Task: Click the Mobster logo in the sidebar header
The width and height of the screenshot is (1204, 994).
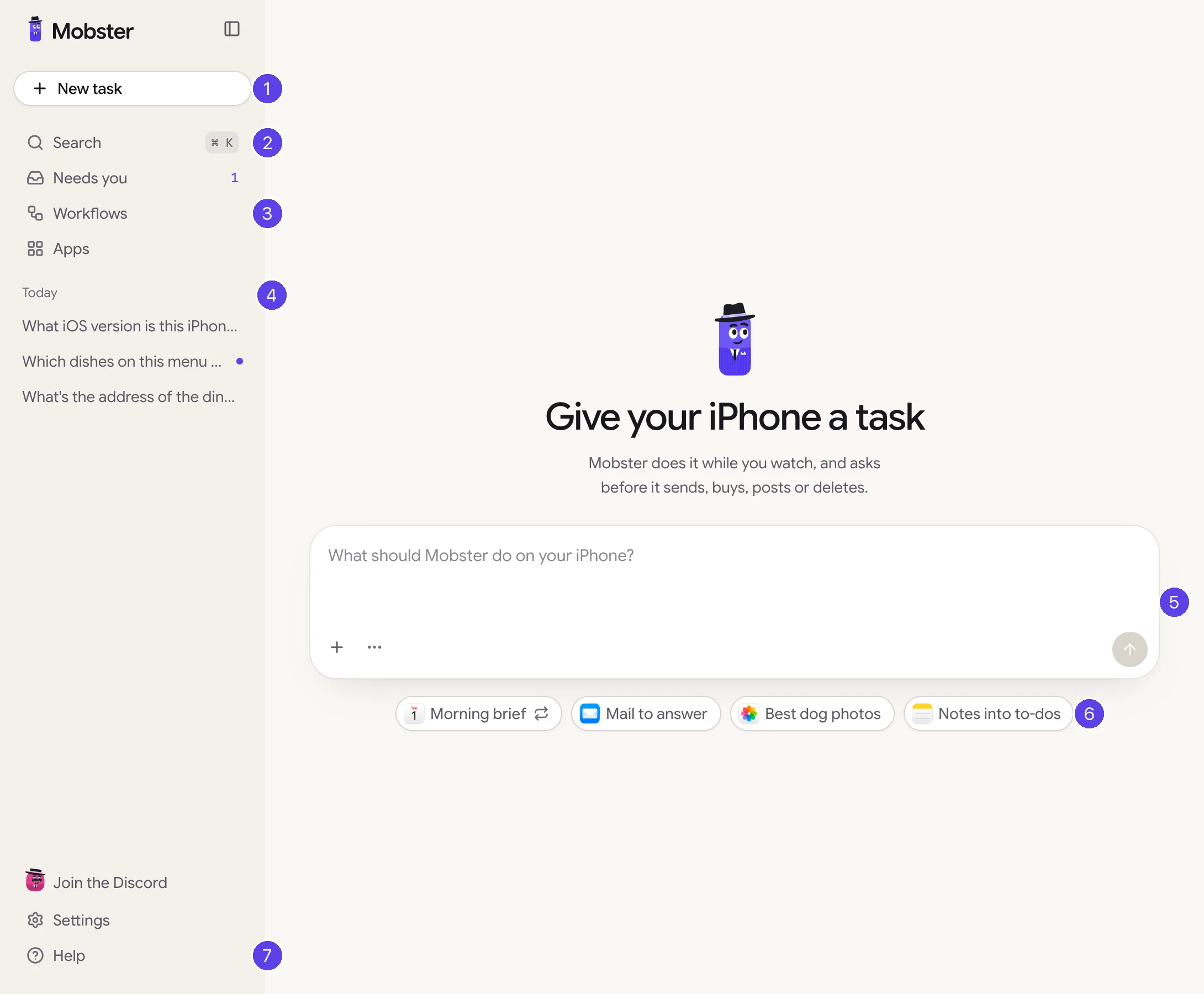Action: click(x=81, y=30)
